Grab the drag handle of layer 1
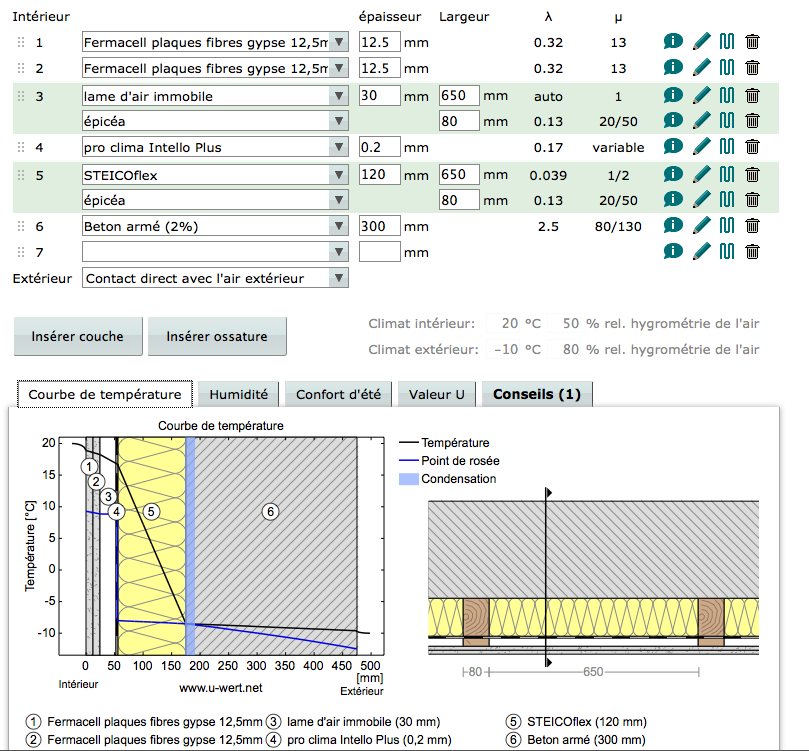 [x=21, y=42]
